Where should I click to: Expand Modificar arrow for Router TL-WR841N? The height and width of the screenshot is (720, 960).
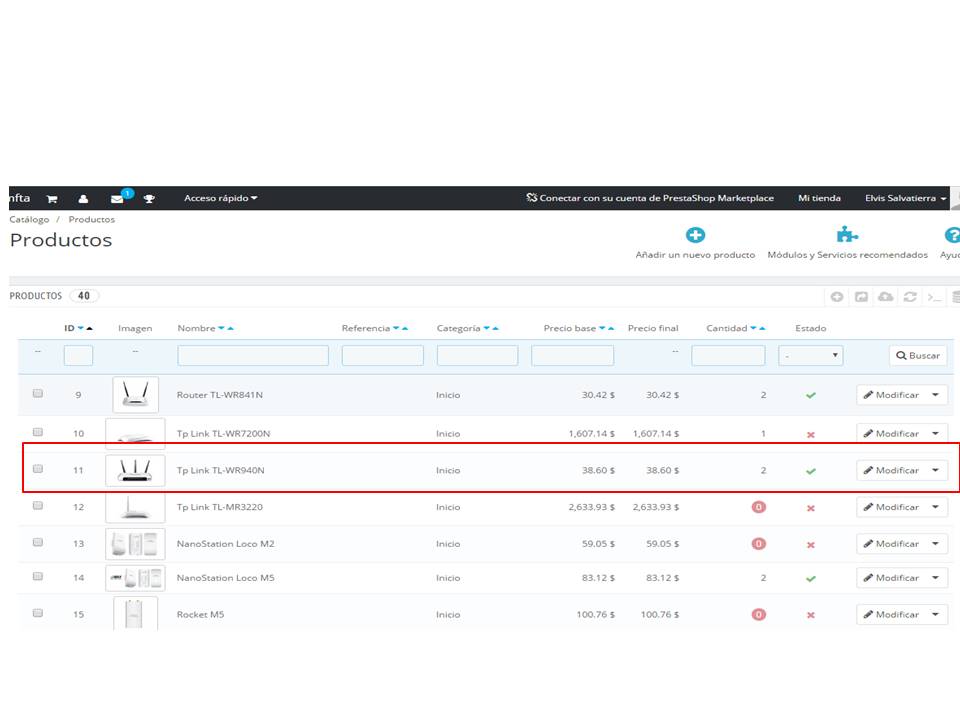(936, 395)
